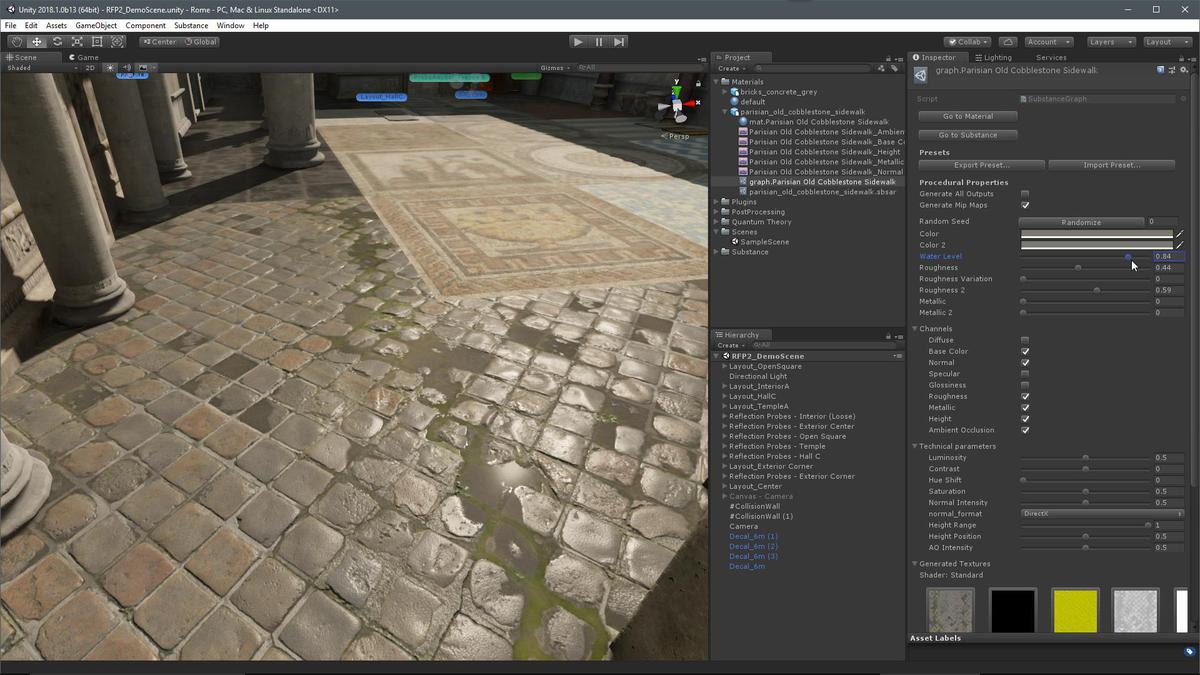This screenshot has width=1200, height=675.
Task: Collapse the Materials folder
Action: point(717,82)
